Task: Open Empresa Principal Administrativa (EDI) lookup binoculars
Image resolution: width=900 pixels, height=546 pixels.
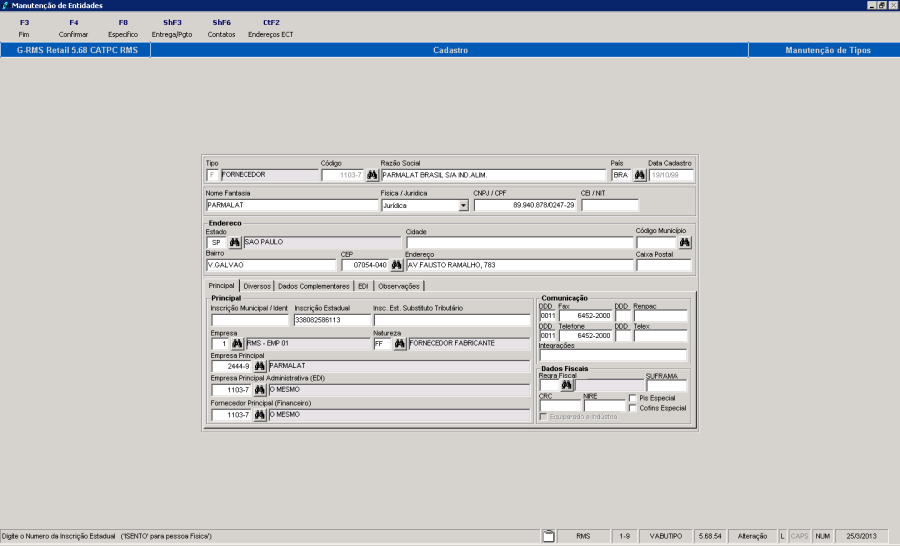Action: 259,390
